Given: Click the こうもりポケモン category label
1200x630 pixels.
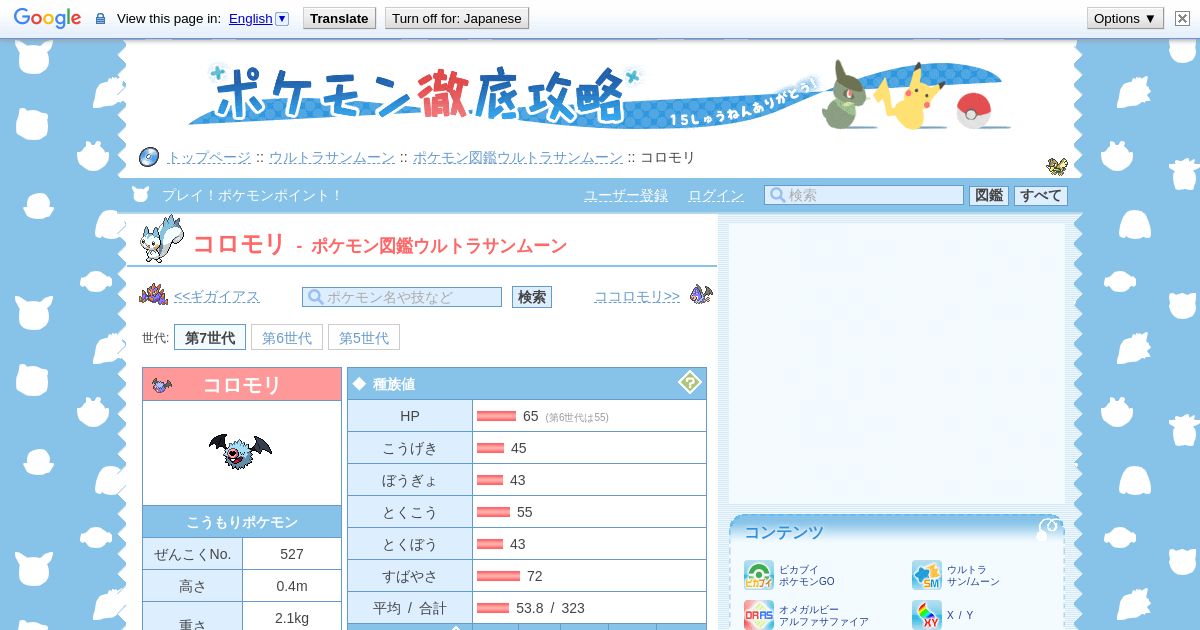Looking at the screenshot, I should pyautogui.click(x=242, y=522).
